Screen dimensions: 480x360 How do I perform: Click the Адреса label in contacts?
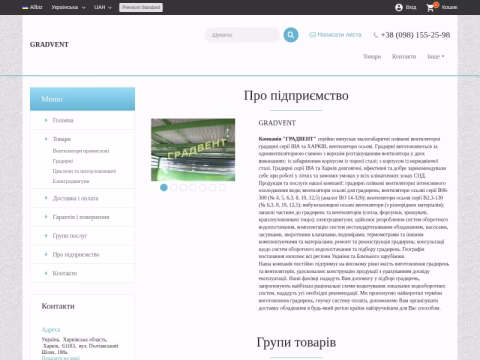[51, 330]
